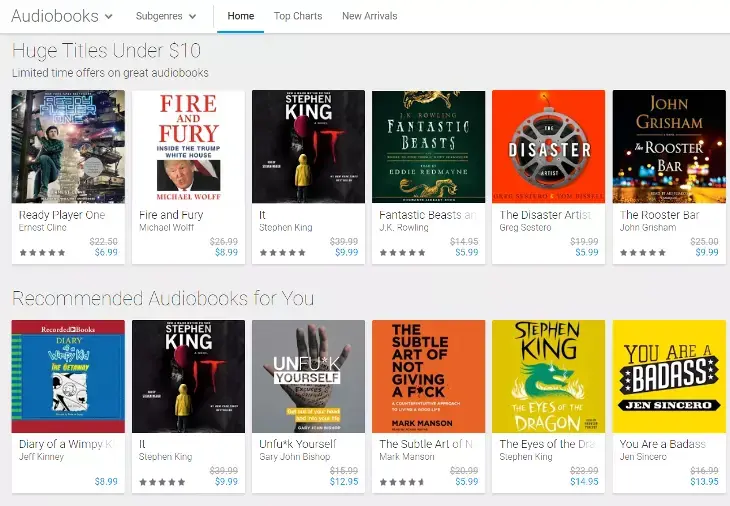This screenshot has width=730, height=506.
Task: Open Unfu*k Yourself cover thumbnail
Action: pyautogui.click(x=309, y=377)
